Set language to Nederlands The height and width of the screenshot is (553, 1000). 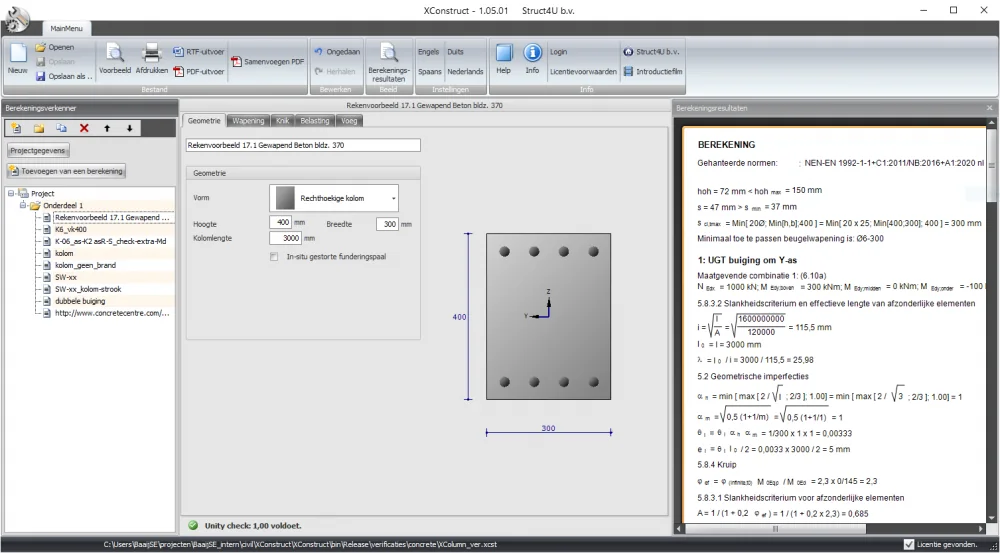tap(465, 71)
